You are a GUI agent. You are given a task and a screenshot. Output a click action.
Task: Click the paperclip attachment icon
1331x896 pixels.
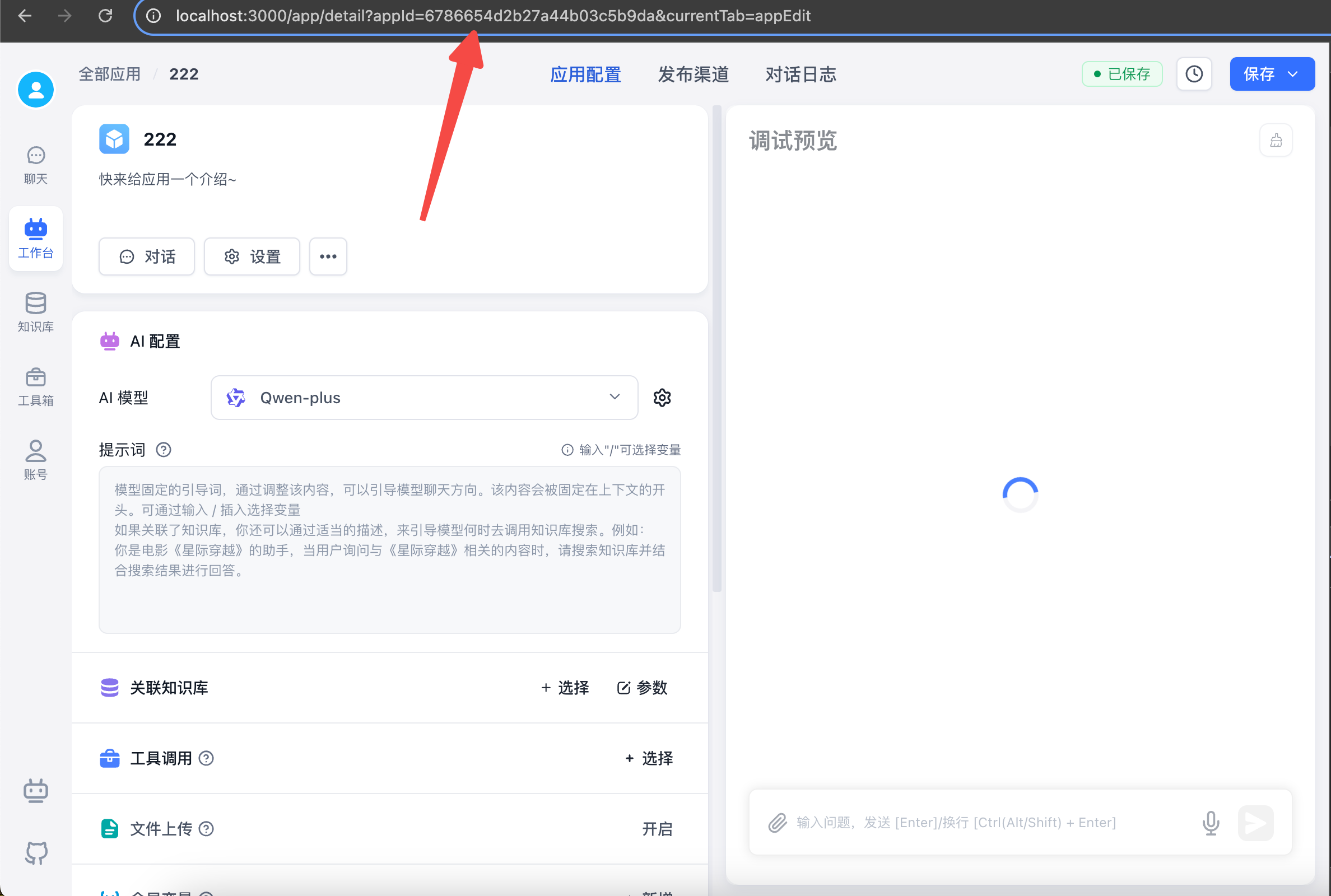tap(777, 823)
